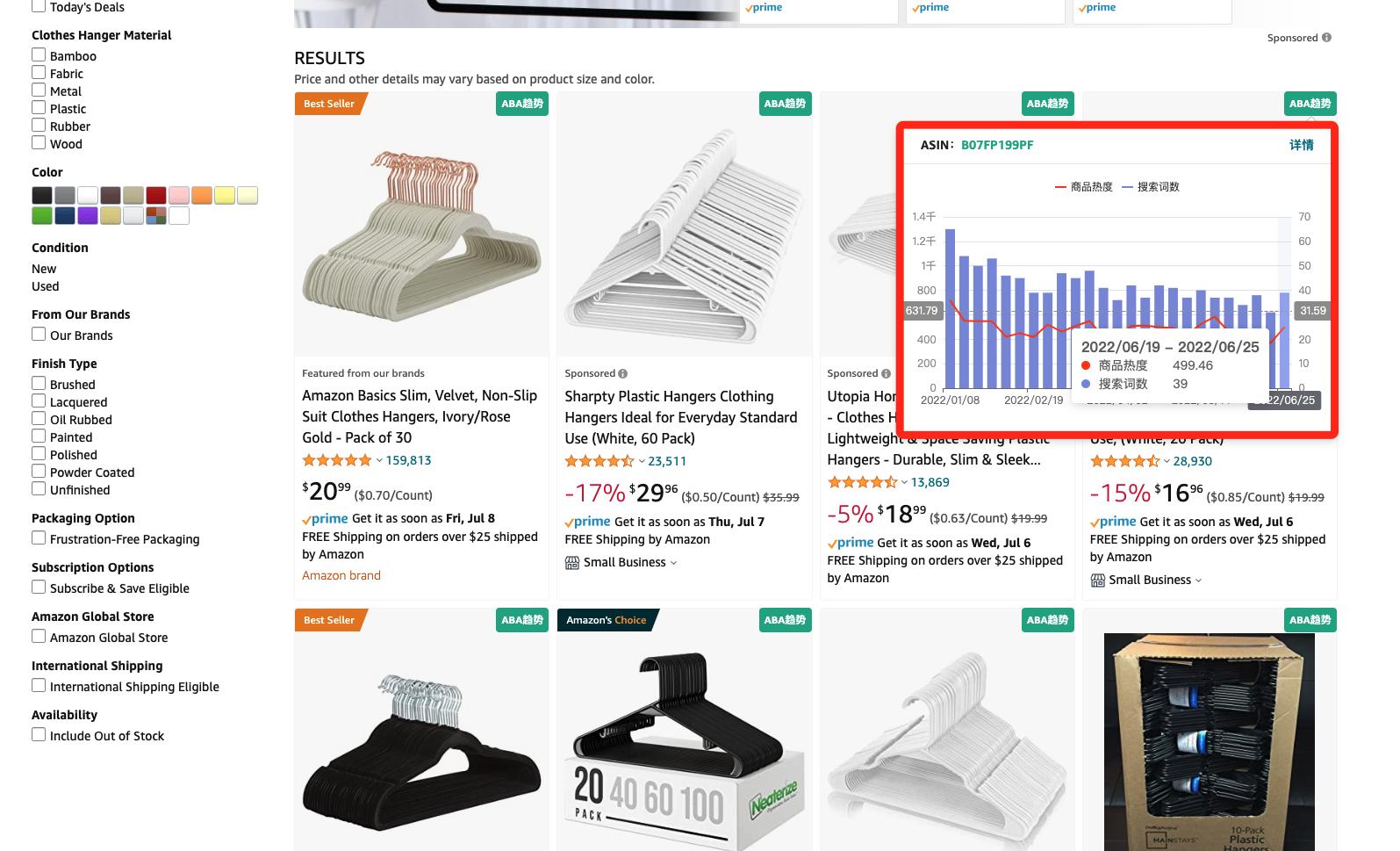The width and height of the screenshot is (1400, 851).
Task: Expand the Small Business chevron on $16.96 listing
Action: (x=1198, y=580)
